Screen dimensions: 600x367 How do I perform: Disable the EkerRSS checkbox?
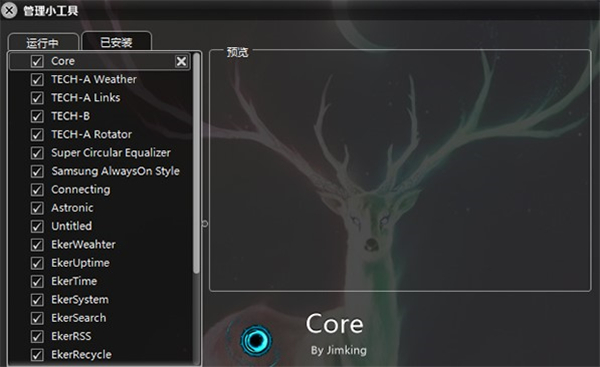(x=37, y=337)
